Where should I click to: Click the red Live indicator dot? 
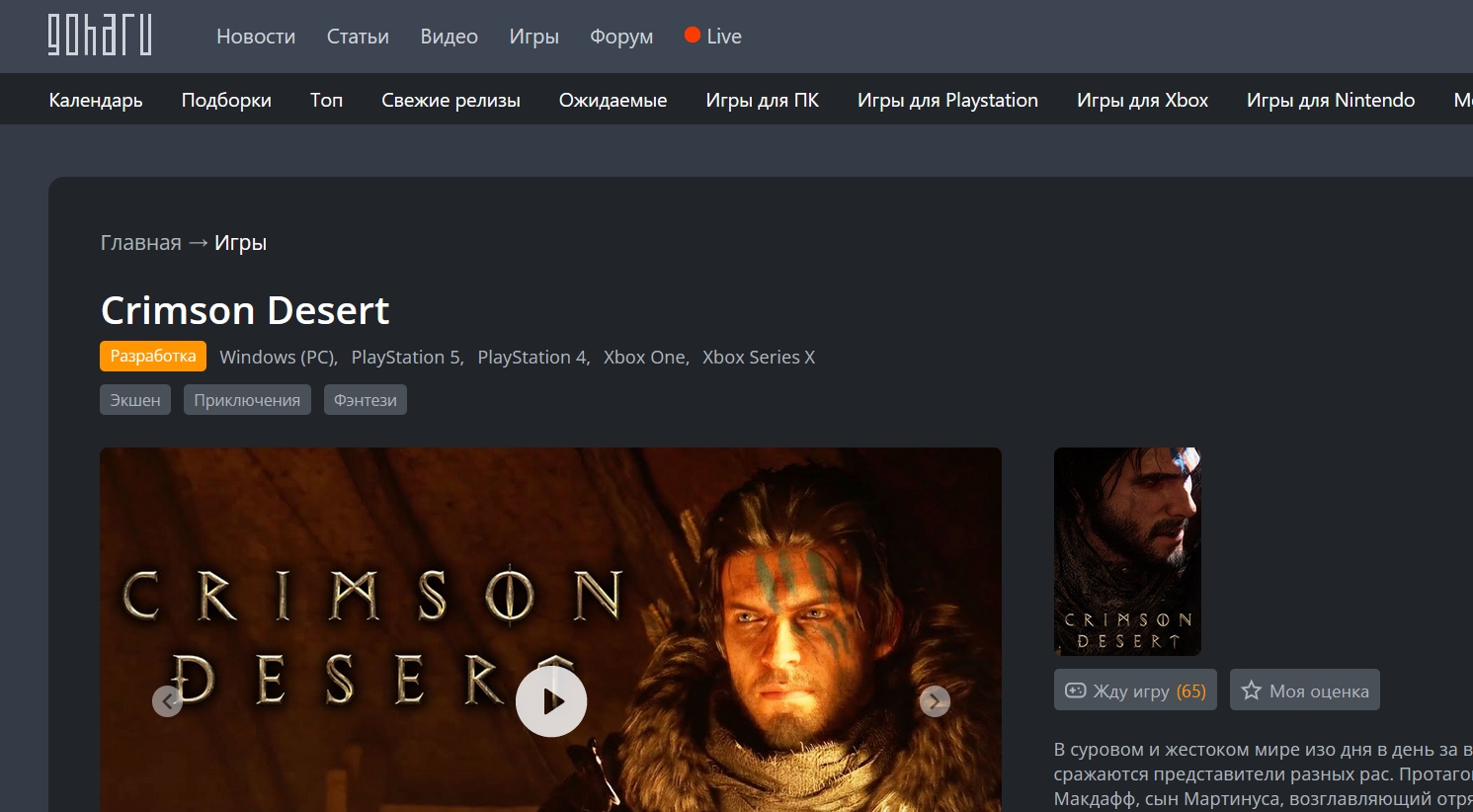[693, 35]
